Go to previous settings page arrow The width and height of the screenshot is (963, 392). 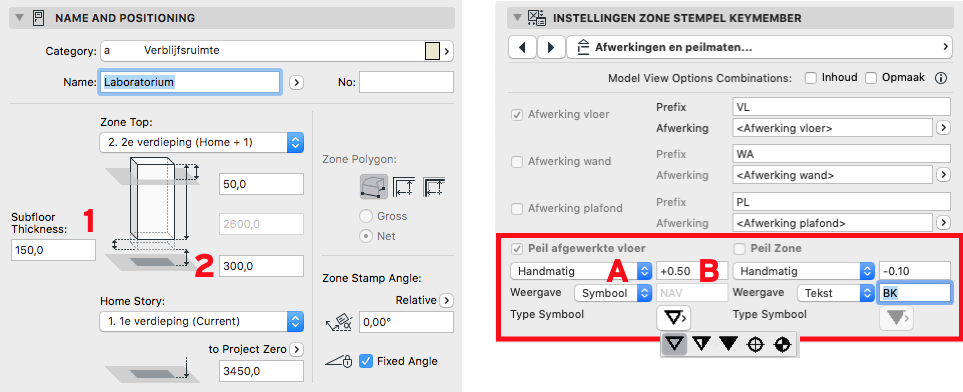(x=522, y=47)
